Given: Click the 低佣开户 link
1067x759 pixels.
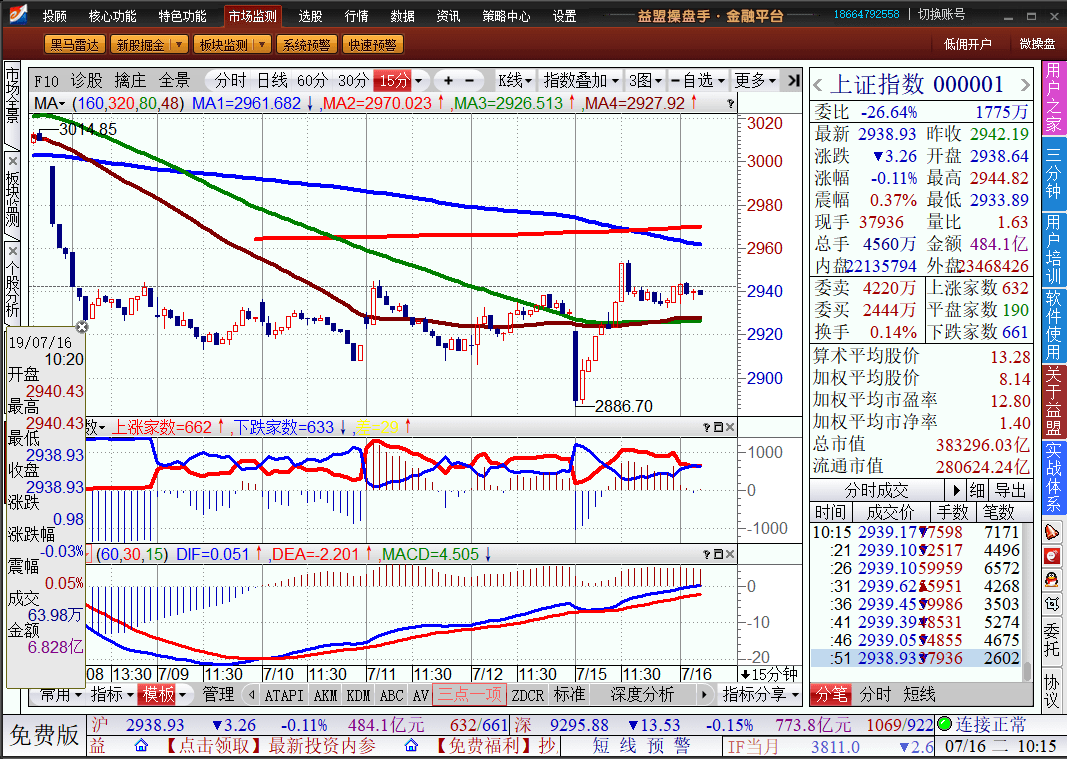Looking at the screenshot, I should pyautogui.click(x=968, y=44).
